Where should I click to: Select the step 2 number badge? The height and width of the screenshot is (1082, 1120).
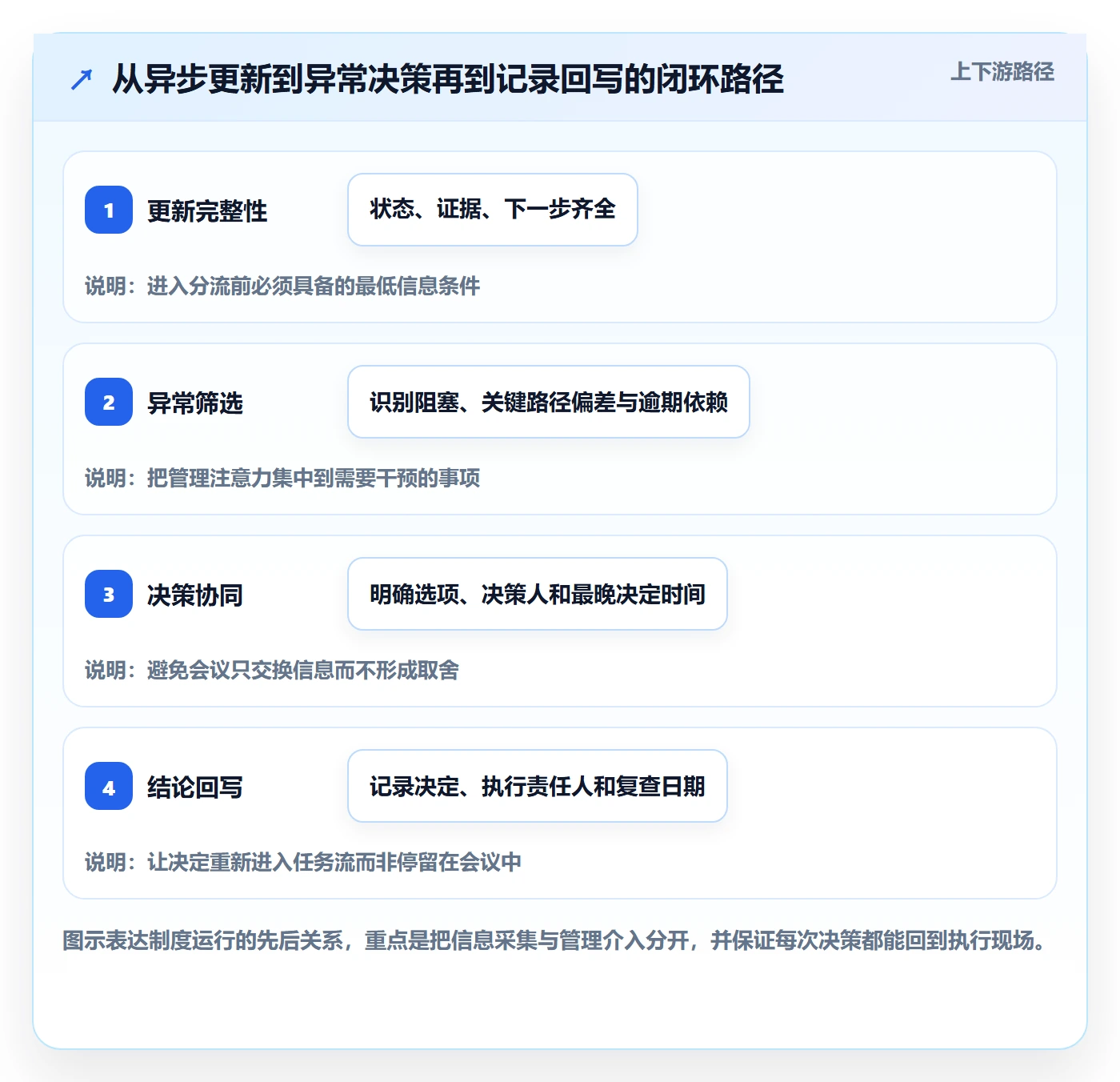(109, 402)
